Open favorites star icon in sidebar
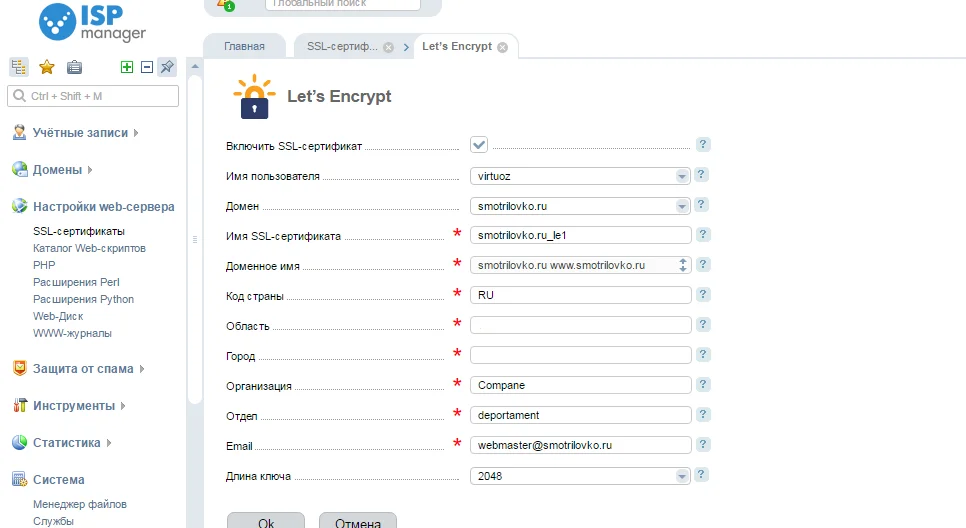Image resolution: width=966 pixels, height=528 pixels. point(47,67)
